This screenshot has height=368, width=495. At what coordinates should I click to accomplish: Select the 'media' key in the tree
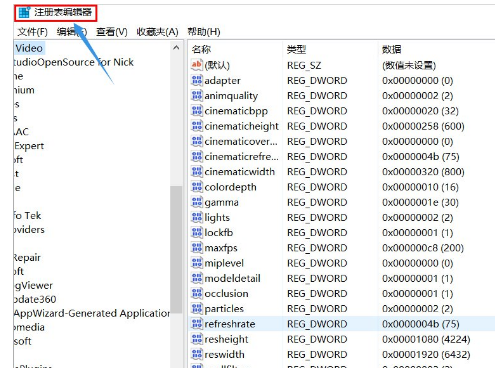pyautogui.click(x=29, y=327)
